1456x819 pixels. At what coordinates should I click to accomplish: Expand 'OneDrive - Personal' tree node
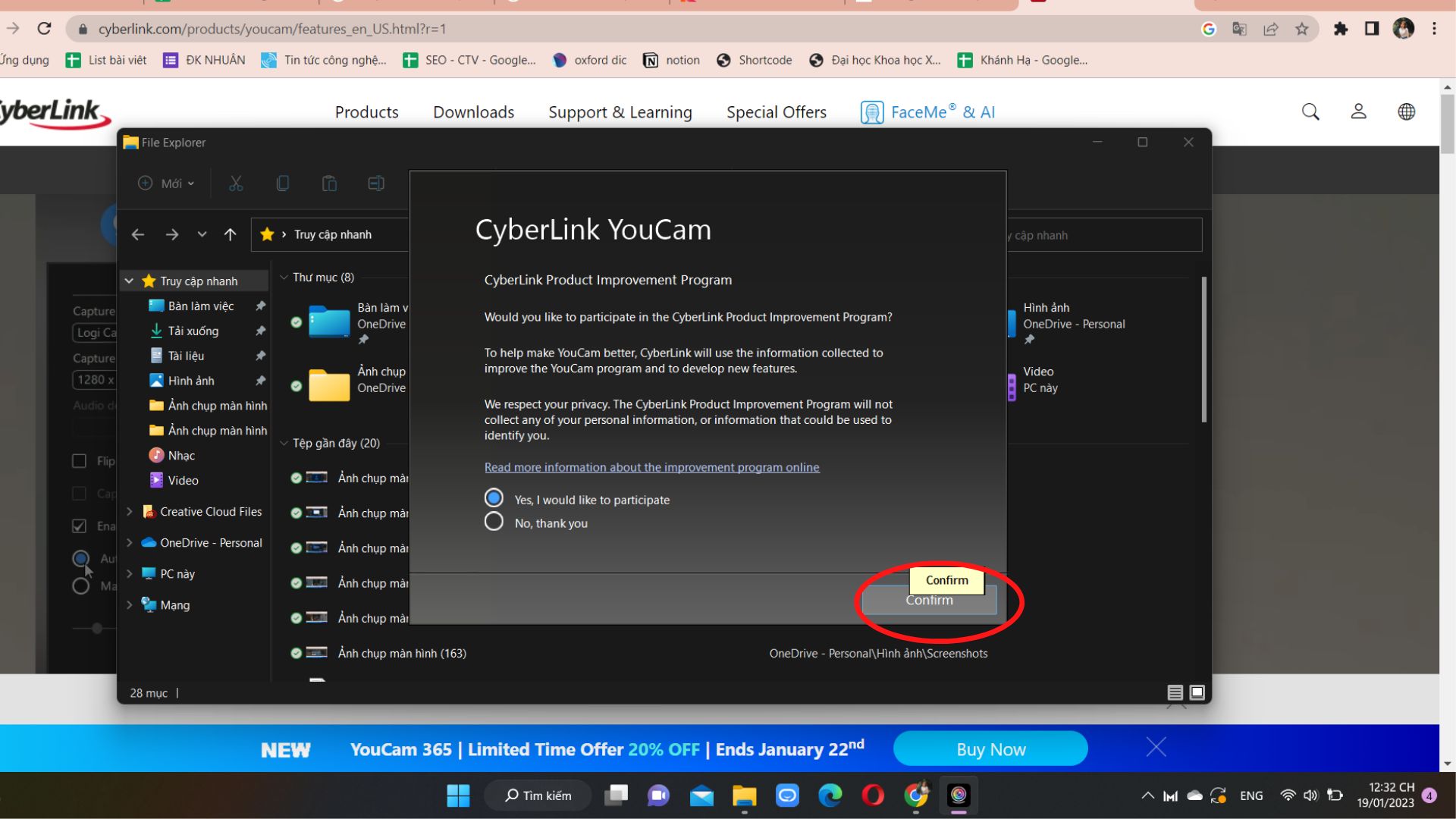click(129, 543)
